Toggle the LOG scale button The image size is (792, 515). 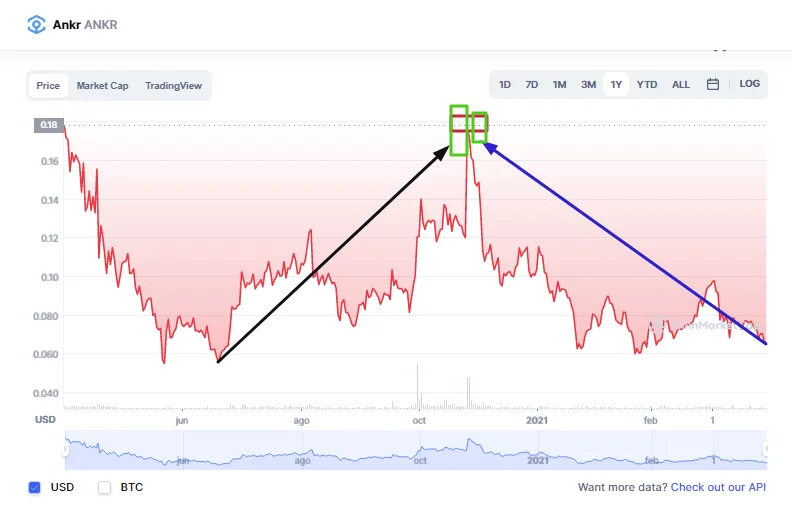tap(750, 84)
